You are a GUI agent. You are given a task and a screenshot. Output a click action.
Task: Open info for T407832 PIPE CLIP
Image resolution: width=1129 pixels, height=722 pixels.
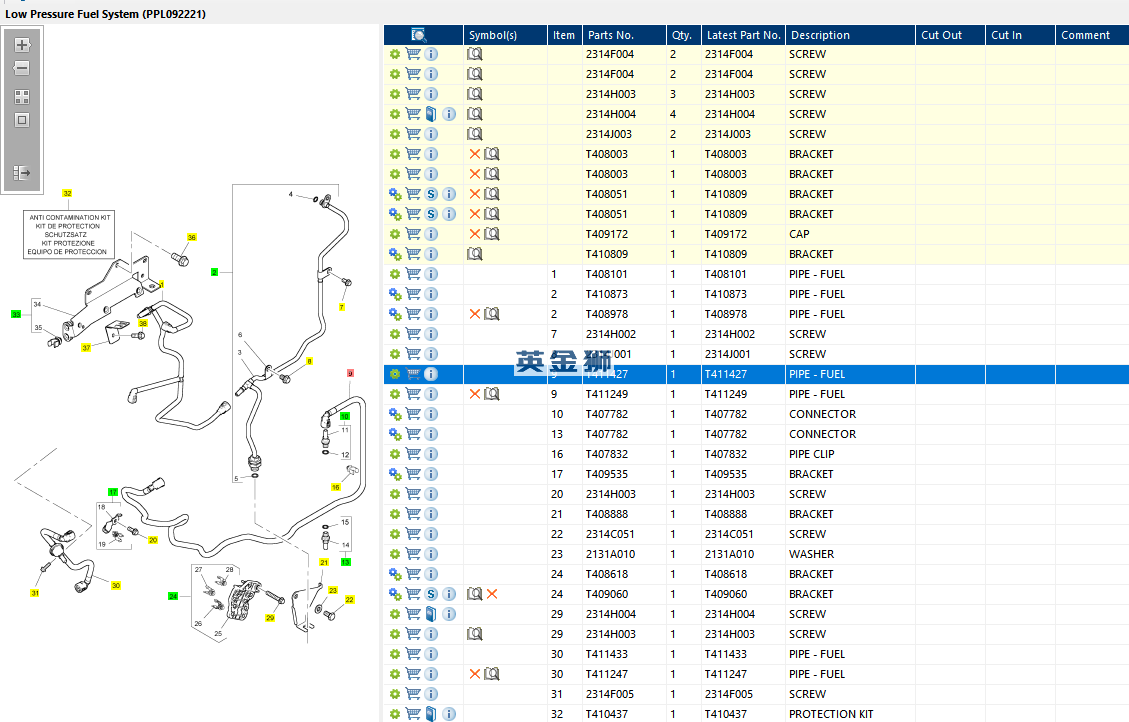(431, 454)
